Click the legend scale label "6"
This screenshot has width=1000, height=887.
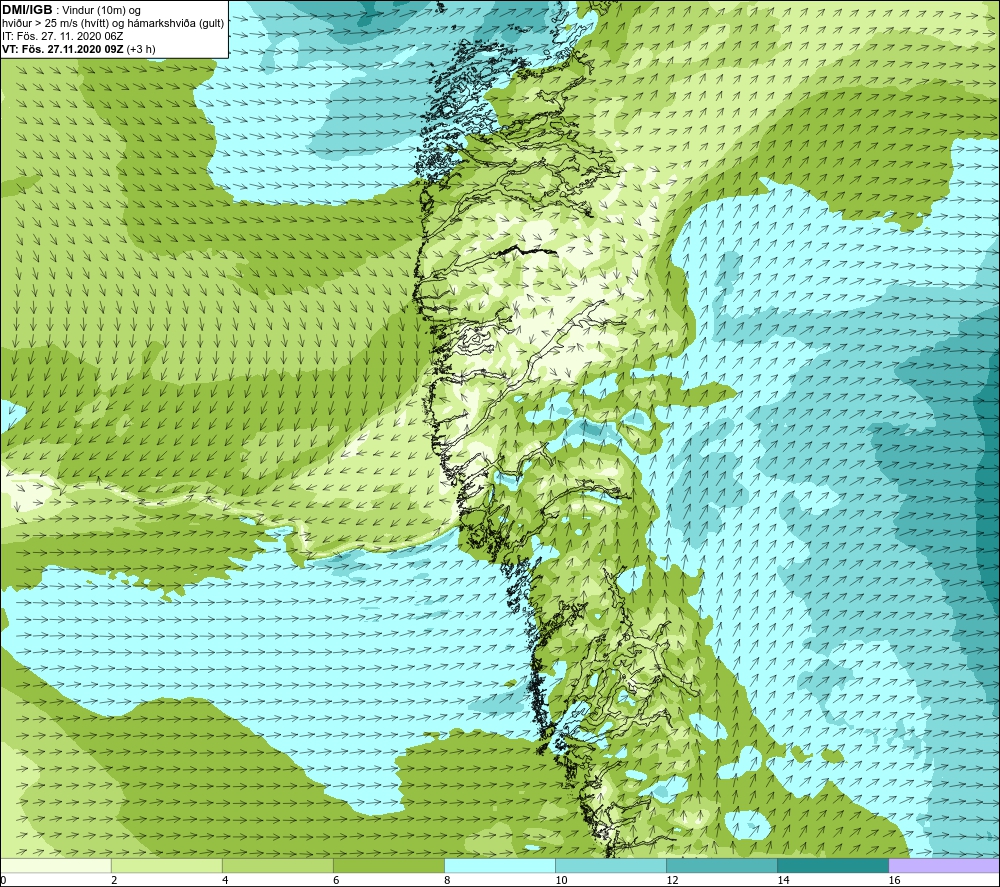point(336,880)
